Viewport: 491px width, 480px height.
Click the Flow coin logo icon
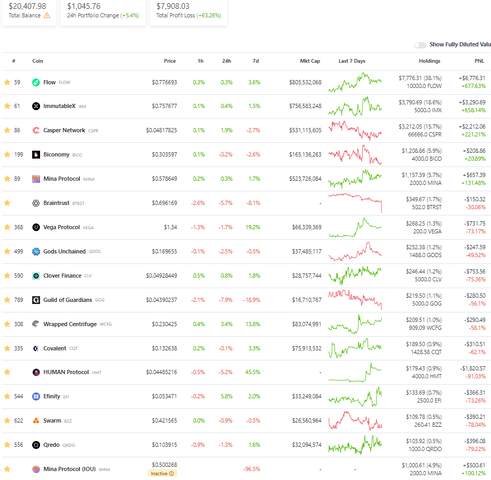point(36,82)
